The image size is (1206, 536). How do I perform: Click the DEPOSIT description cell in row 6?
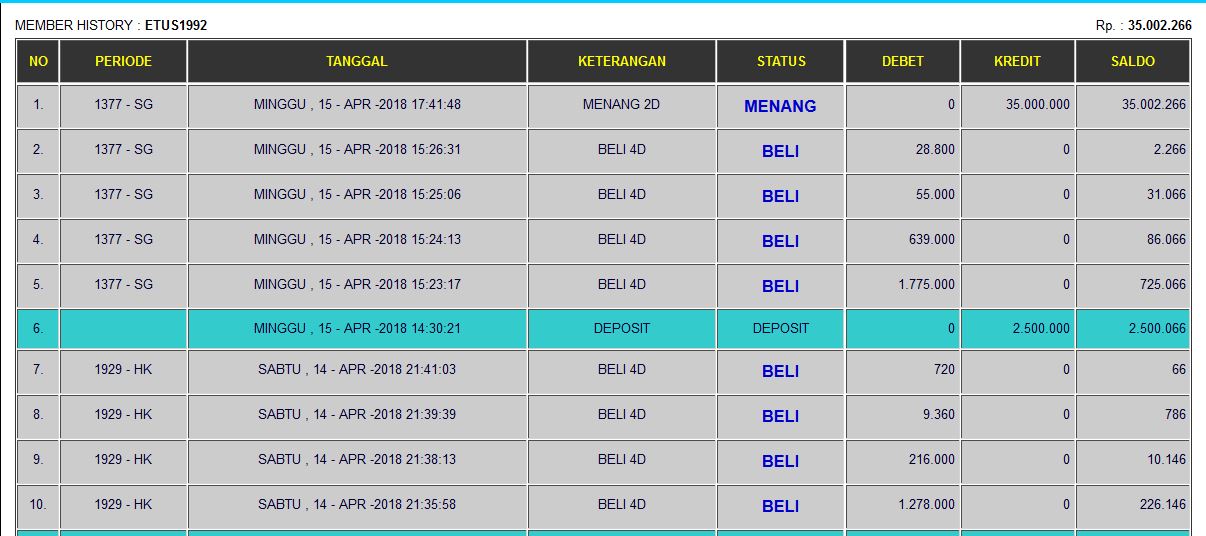(622, 328)
